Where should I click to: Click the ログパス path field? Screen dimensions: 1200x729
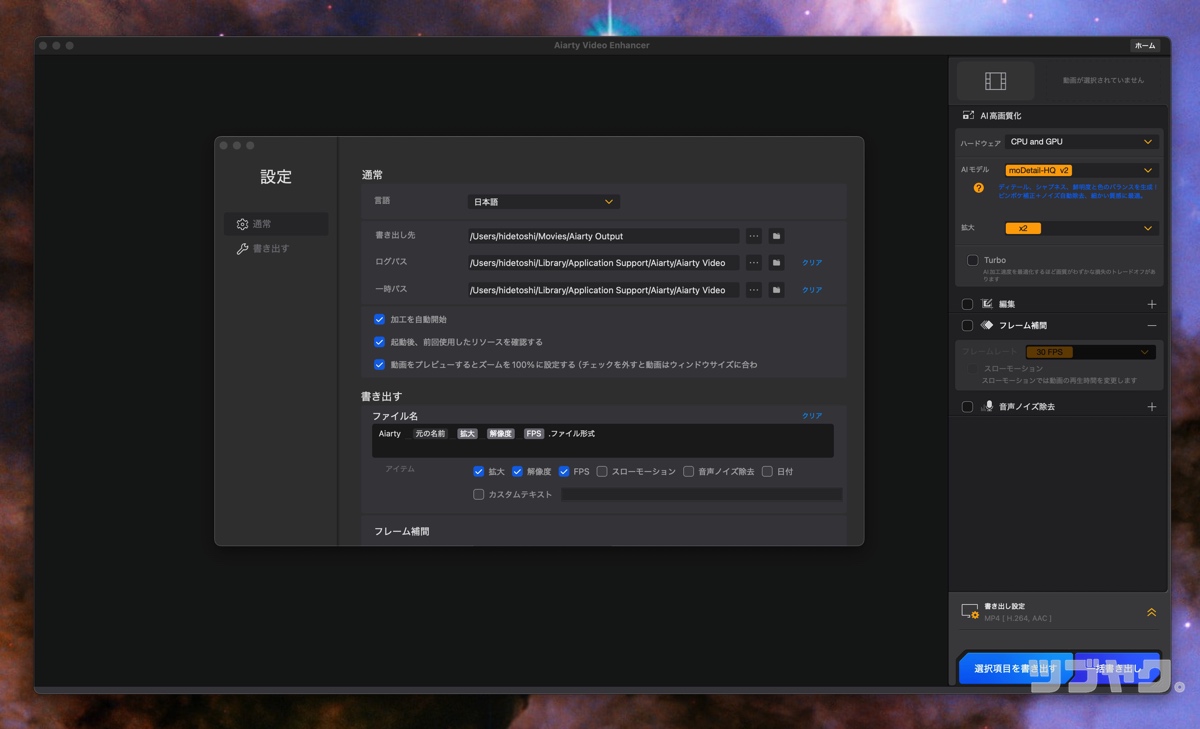tap(604, 262)
